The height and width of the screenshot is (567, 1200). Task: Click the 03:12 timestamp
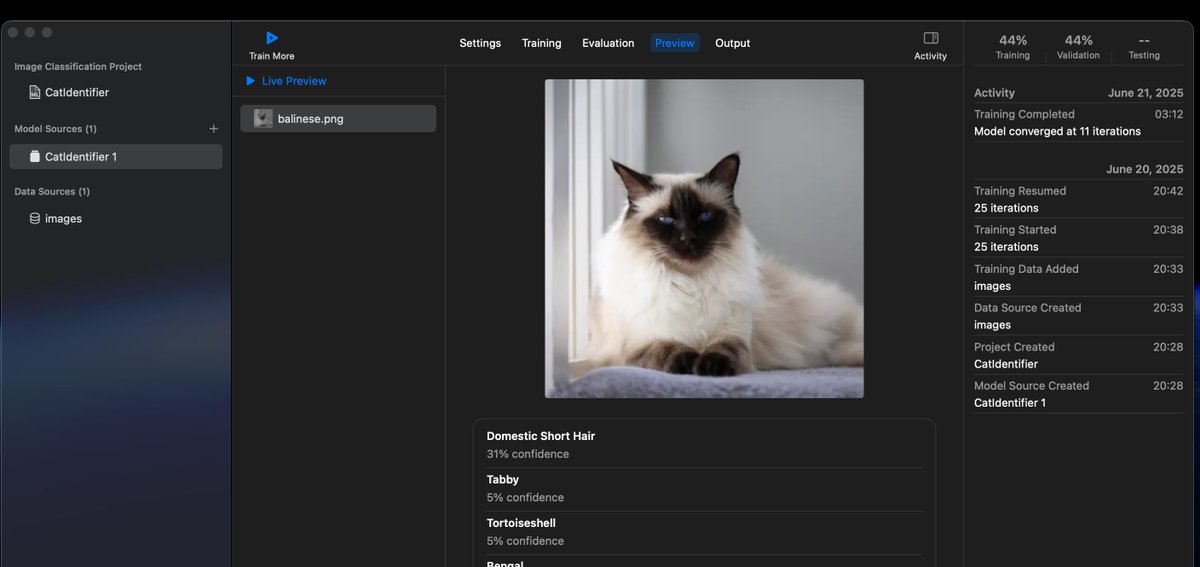[1169, 115]
